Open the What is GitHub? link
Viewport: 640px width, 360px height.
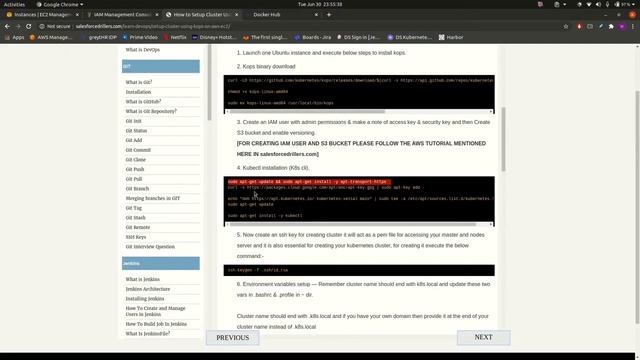(x=143, y=102)
